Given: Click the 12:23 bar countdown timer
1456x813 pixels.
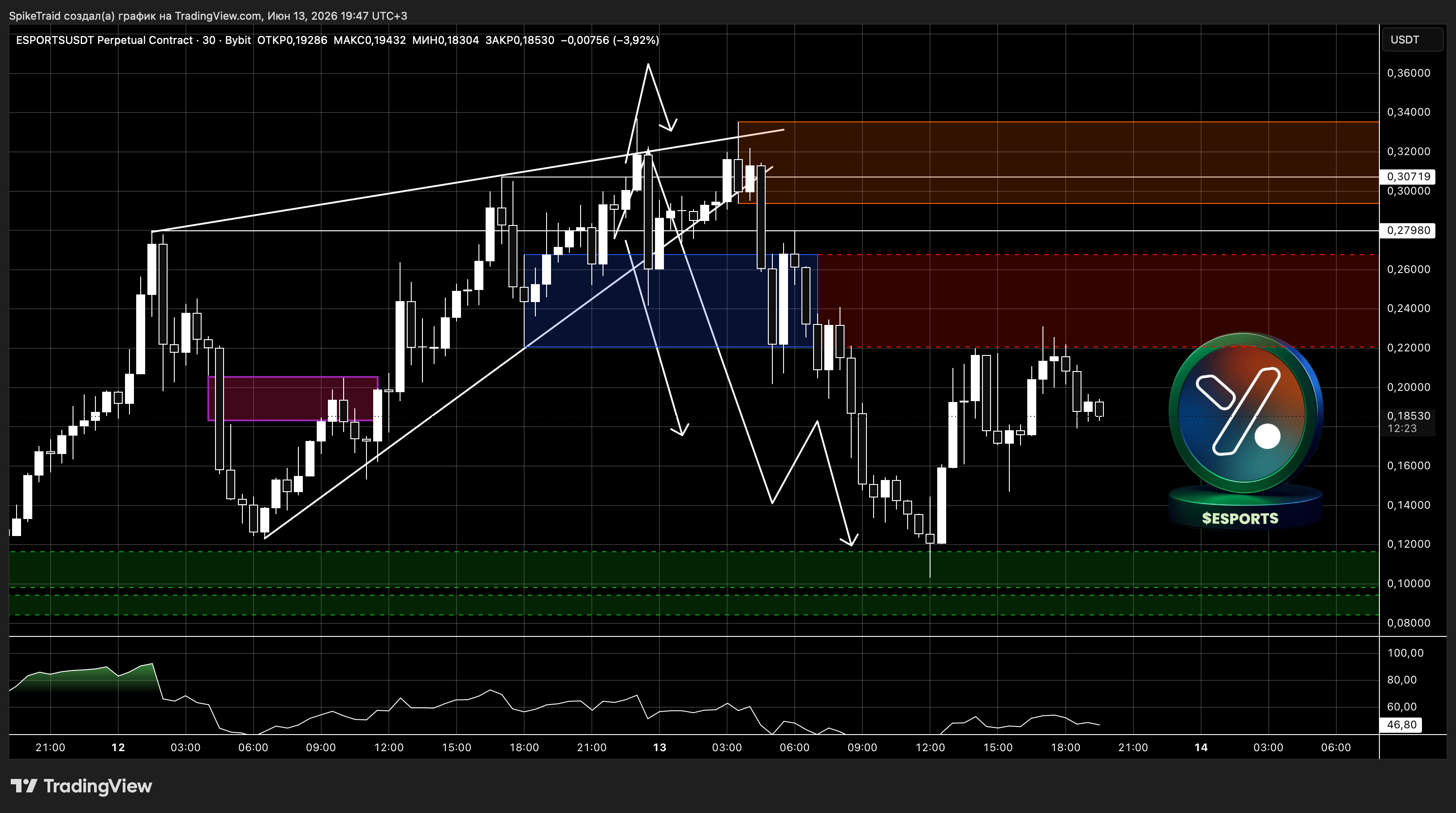Looking at the screenshot, I should coord(1402,428).
